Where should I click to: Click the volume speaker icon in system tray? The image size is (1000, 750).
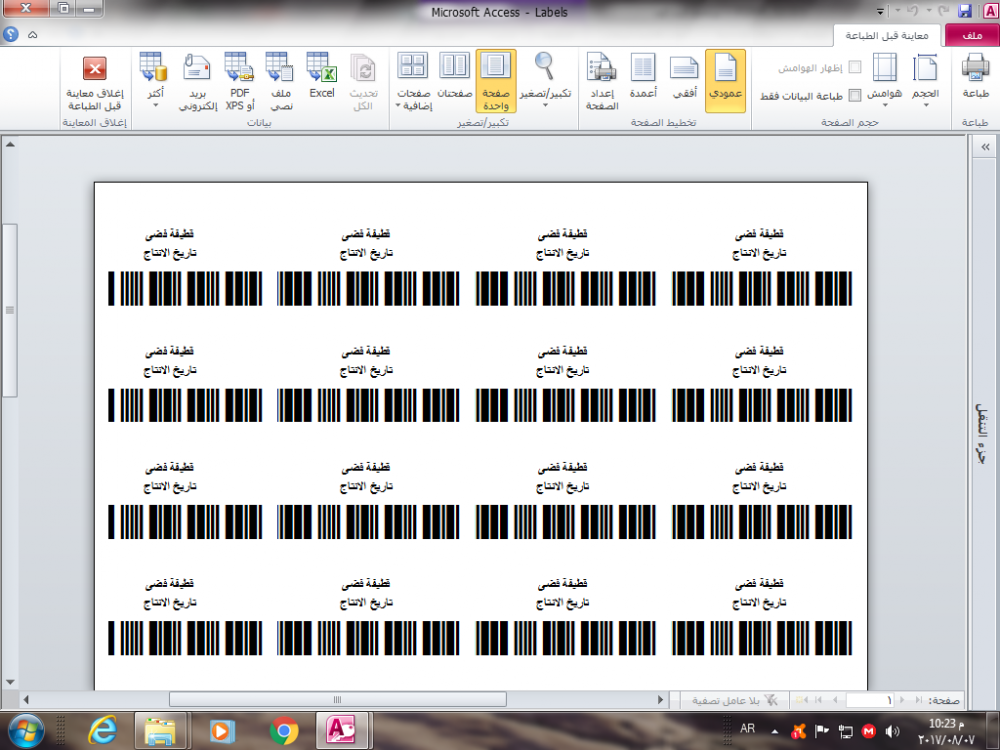(x=892, y=731)
